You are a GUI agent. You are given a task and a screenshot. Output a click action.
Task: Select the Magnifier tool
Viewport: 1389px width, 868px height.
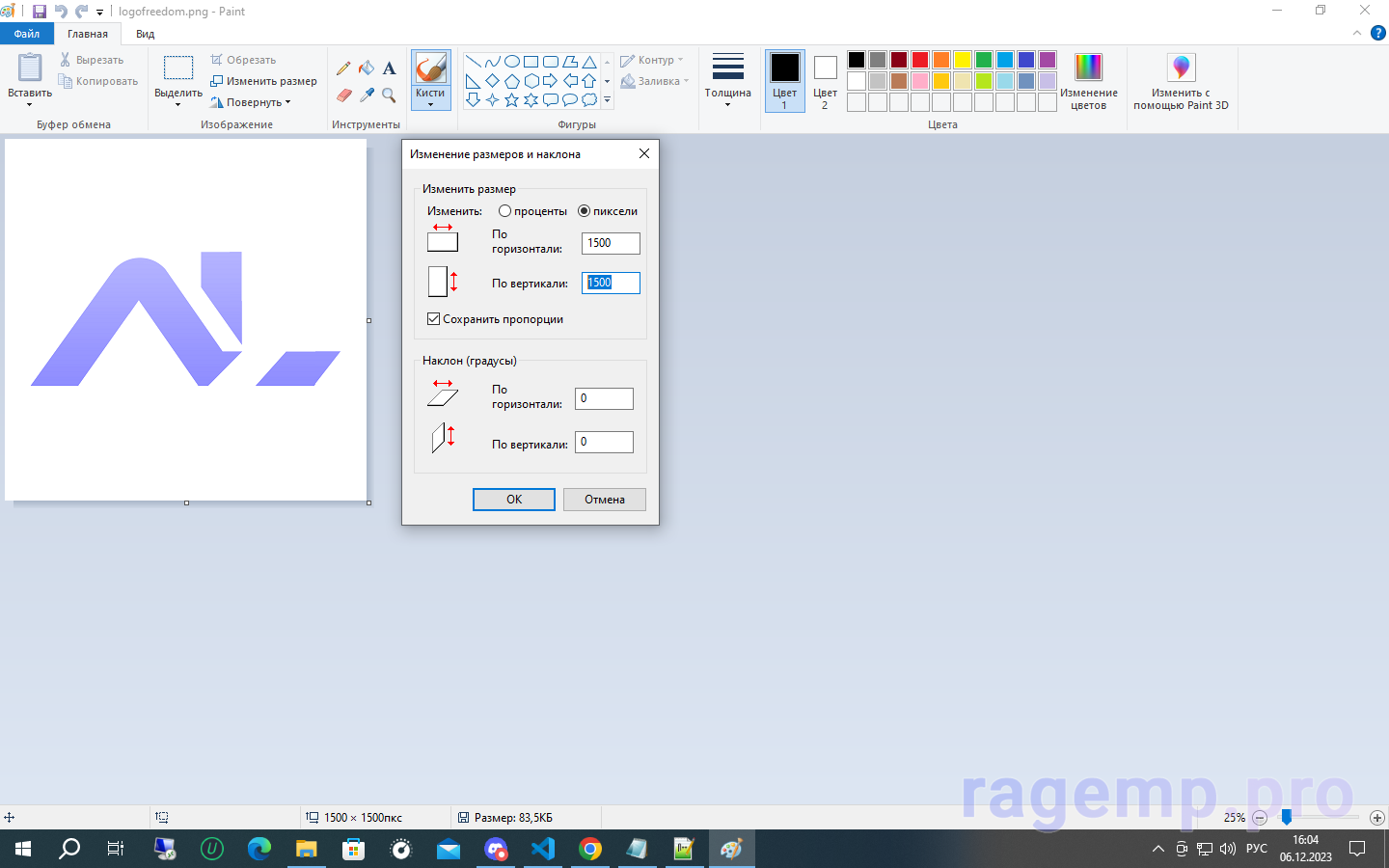[x=389, y=95]
